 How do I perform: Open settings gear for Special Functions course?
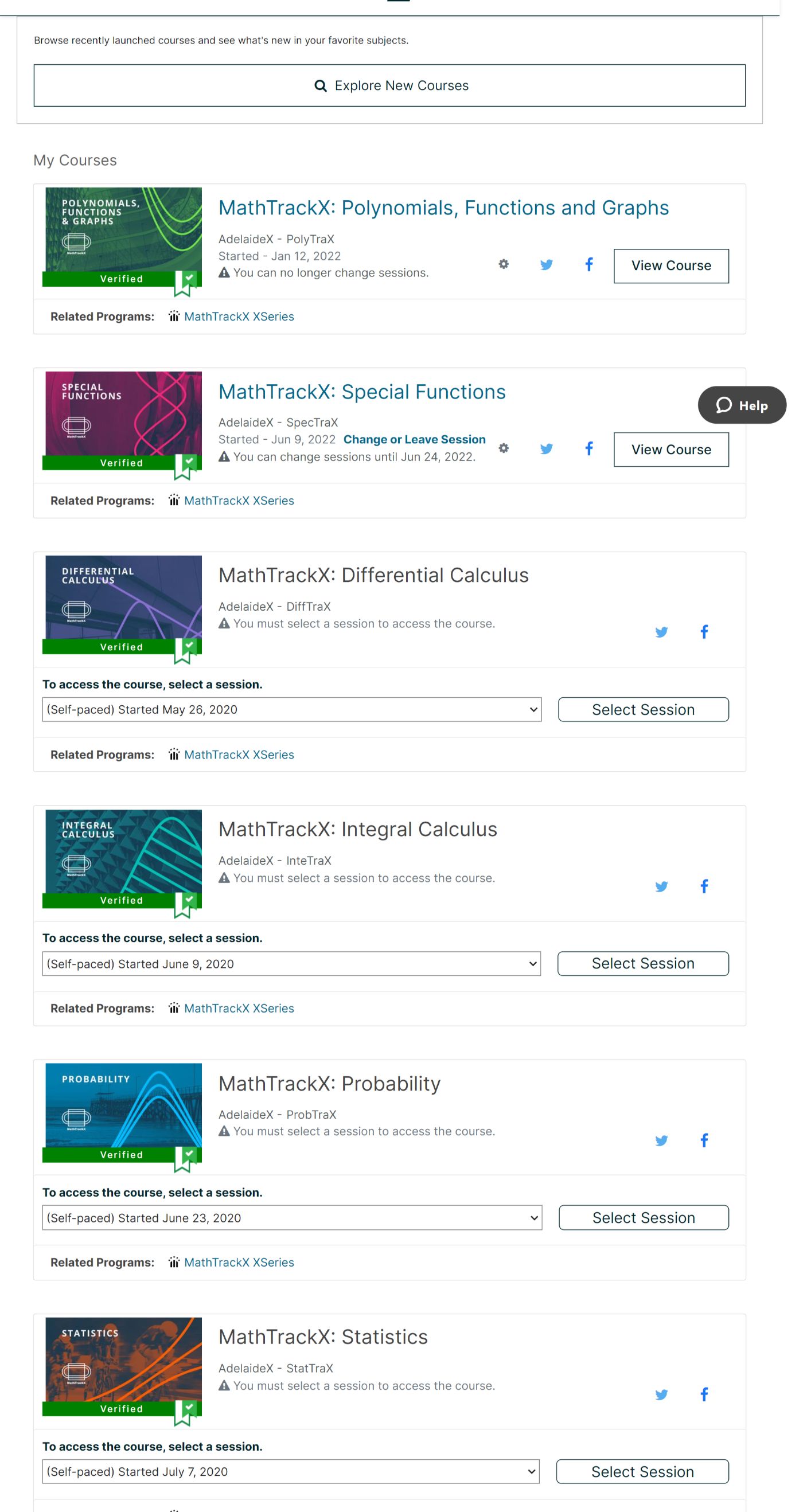click(503, 448)
